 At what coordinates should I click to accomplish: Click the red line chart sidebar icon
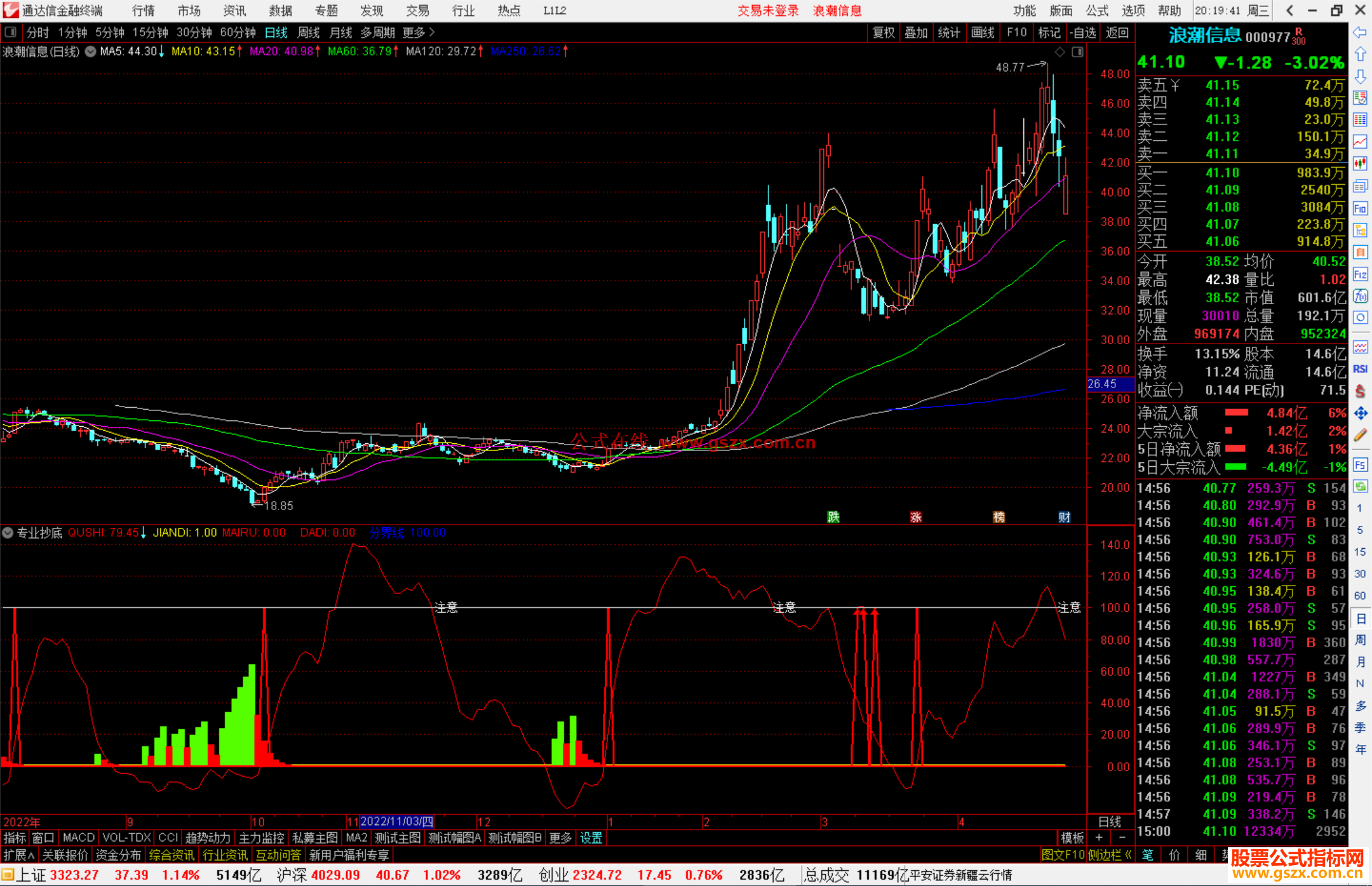(x=1360, y=141)
